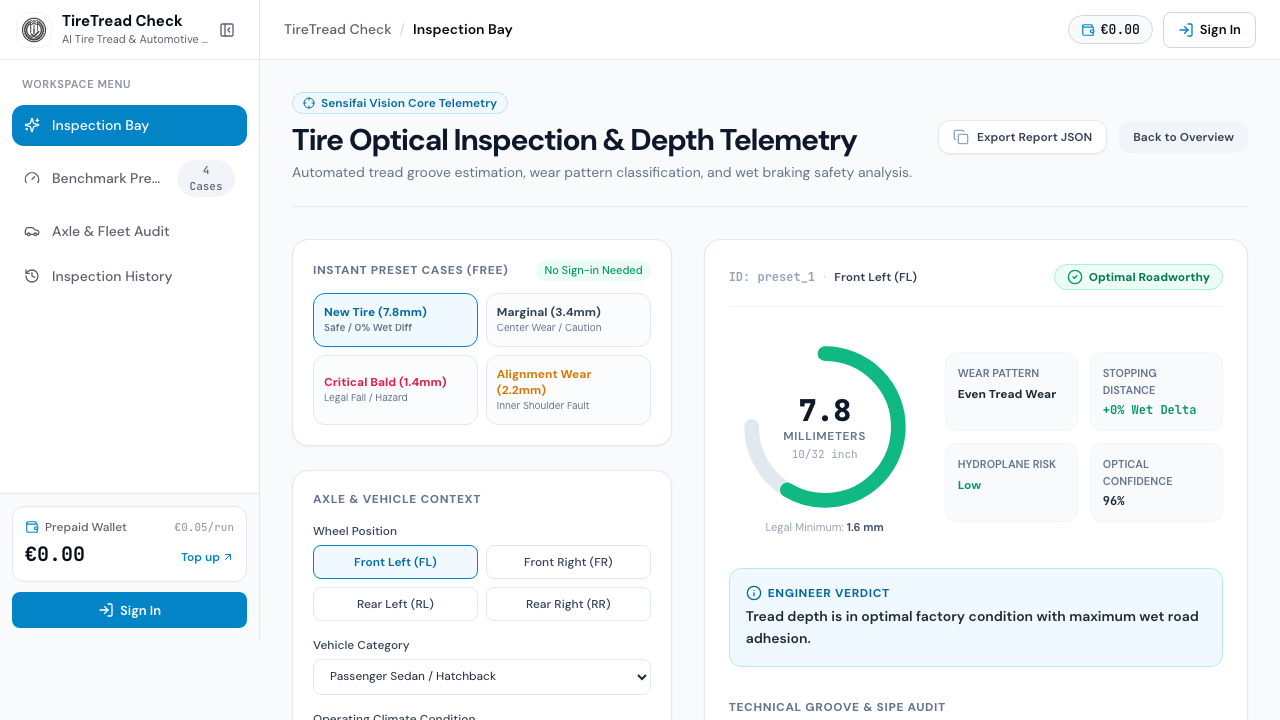Screen dimensions: 1280x720
Task: Open the Vehicle Category dropdown
Action: coord(482,676)
